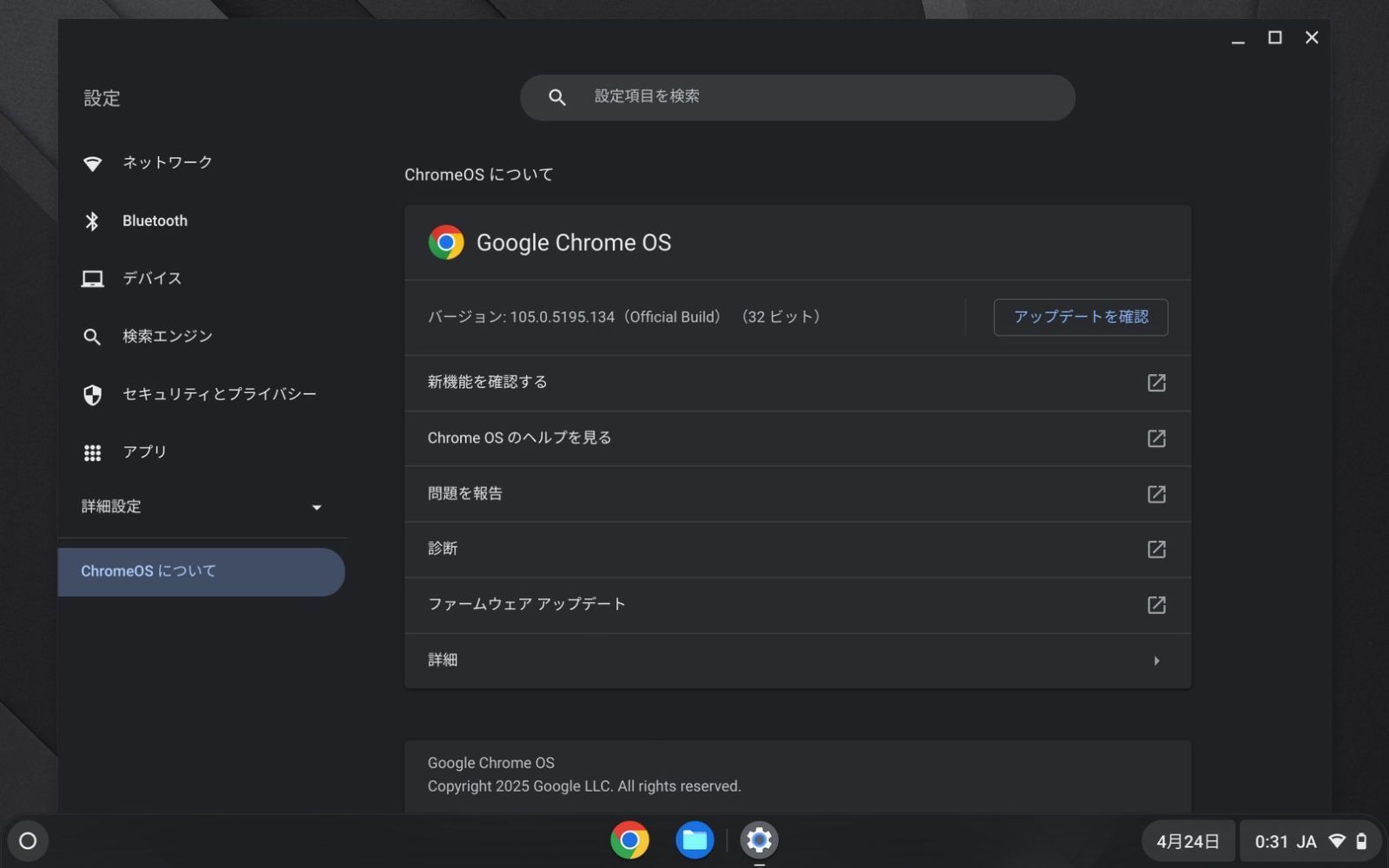Click アップデートを確認 button

coord(1081,318)
